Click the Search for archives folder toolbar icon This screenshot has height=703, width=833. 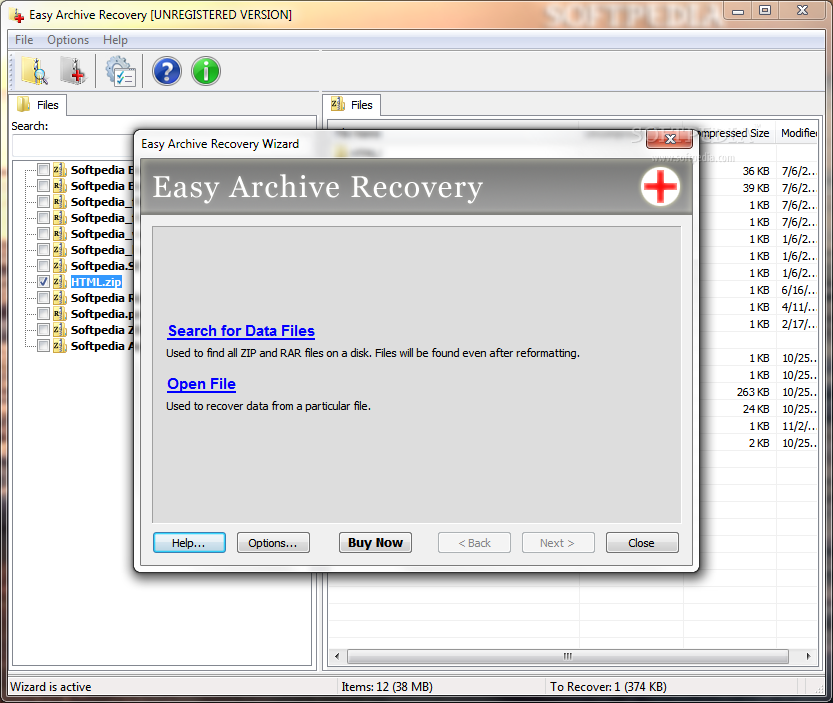[35, 71]
